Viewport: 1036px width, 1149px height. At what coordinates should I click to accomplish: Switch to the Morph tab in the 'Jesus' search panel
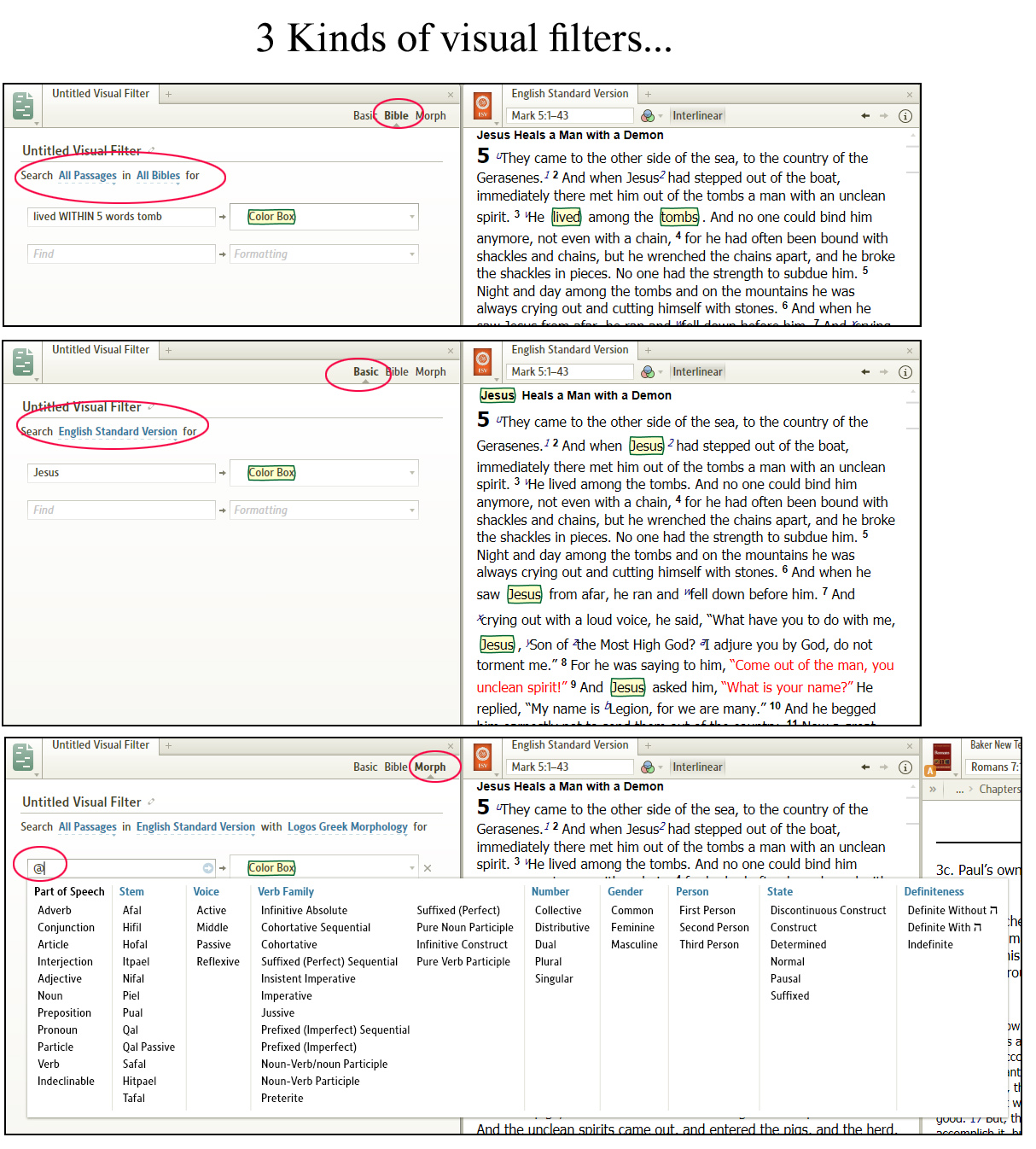(431, 372)
